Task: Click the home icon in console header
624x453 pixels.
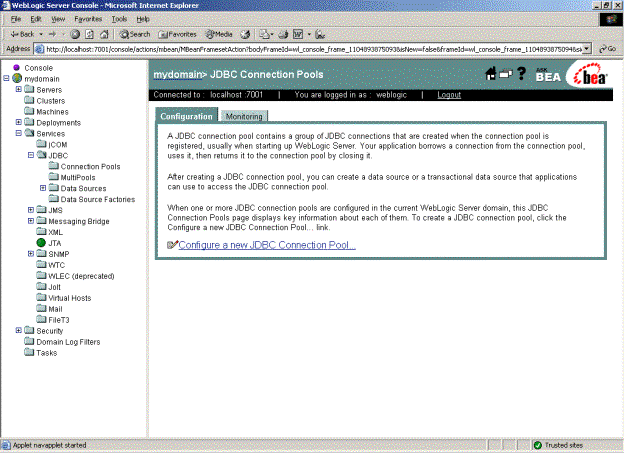Action: click(491, 74)
